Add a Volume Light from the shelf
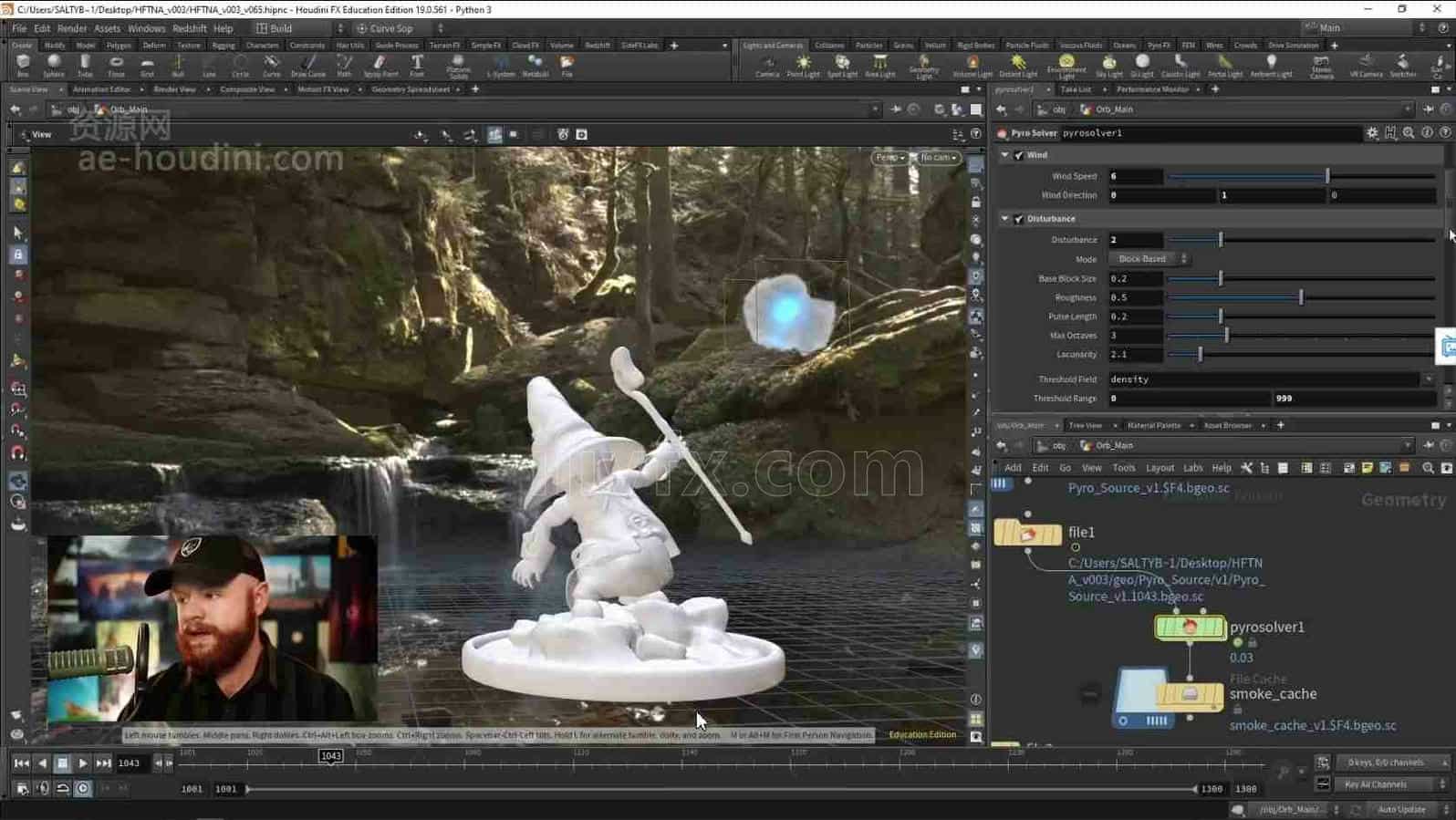 coord(972,65)
